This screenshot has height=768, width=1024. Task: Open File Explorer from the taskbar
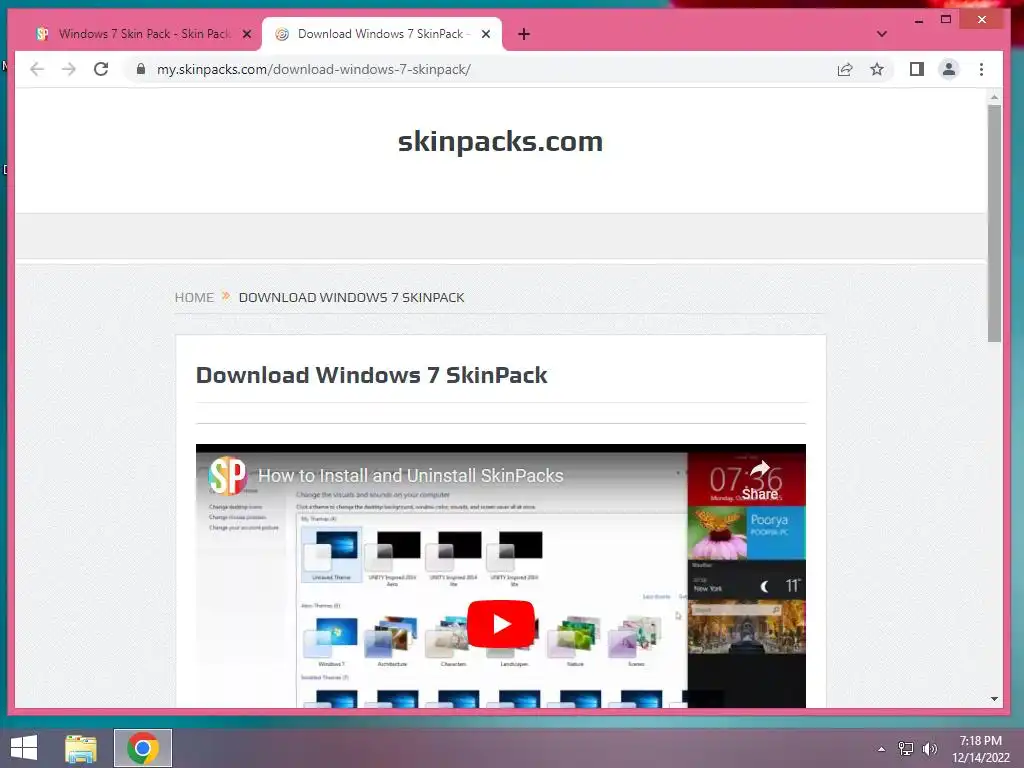tap(81, 748)
